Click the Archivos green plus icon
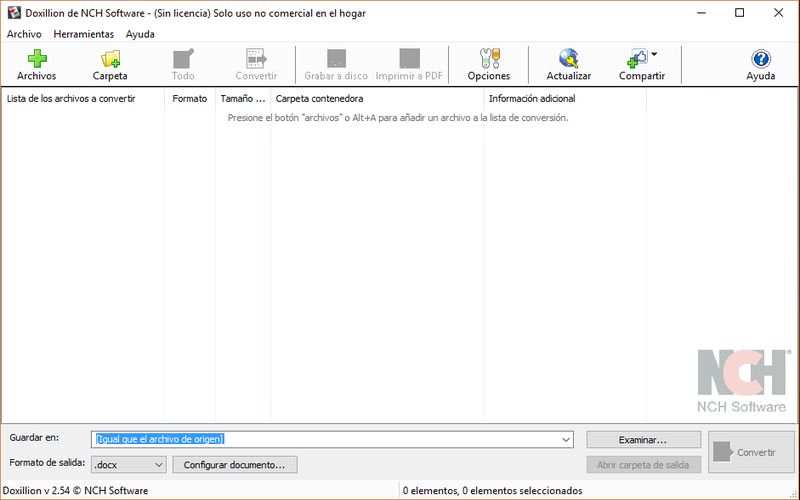Screen dimensions: 800x500 (x=37, y=59)
